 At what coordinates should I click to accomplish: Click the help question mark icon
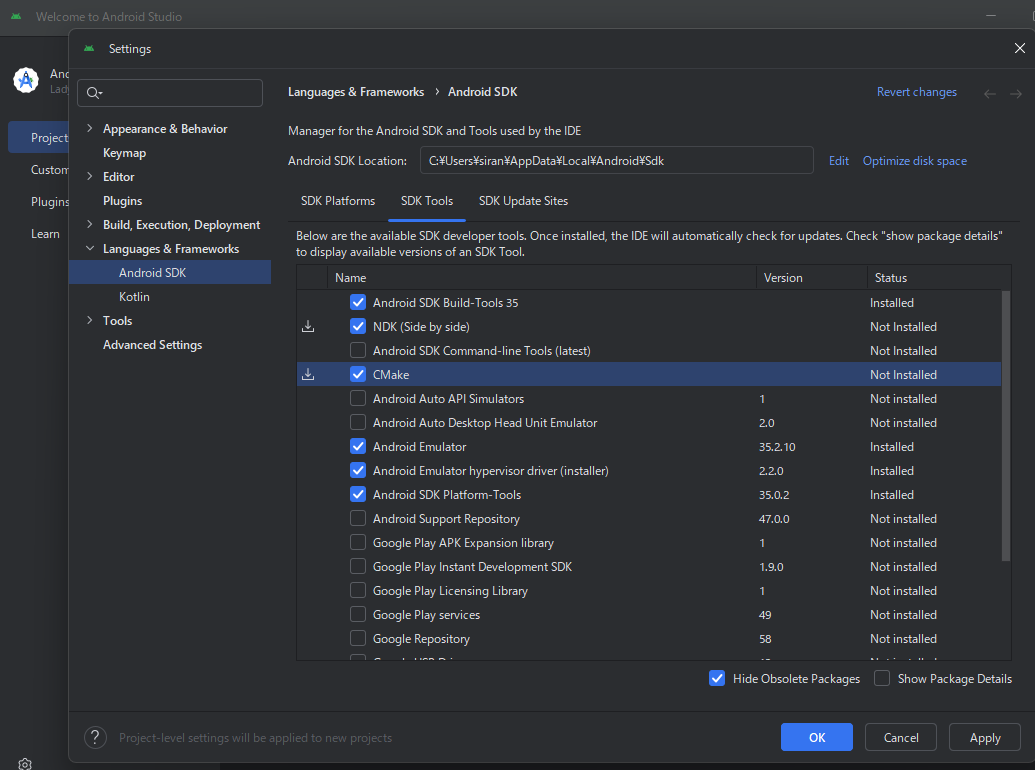click(95, 738)
